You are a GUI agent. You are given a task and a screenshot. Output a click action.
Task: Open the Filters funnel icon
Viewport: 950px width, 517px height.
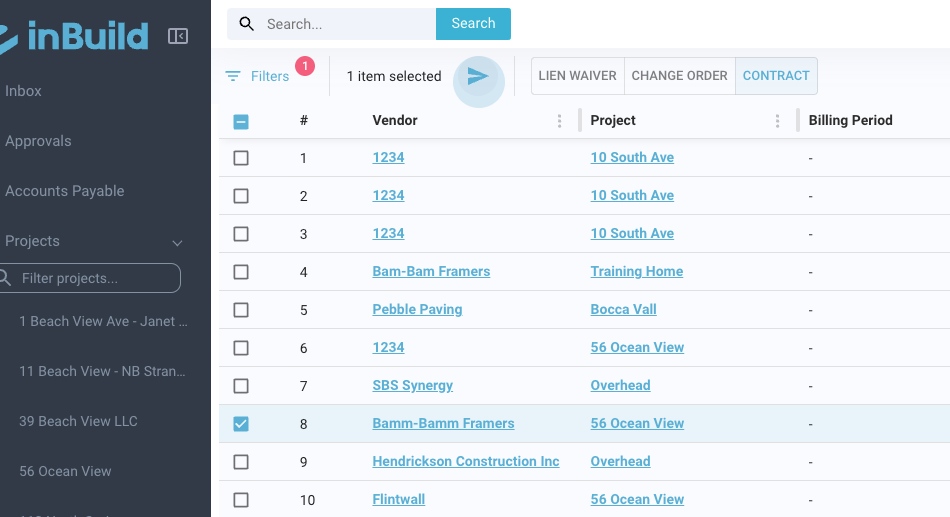(x=233, y=77)
